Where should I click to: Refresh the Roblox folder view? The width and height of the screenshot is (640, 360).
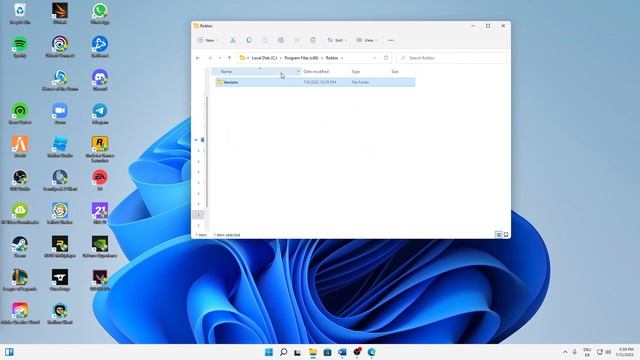386,58
